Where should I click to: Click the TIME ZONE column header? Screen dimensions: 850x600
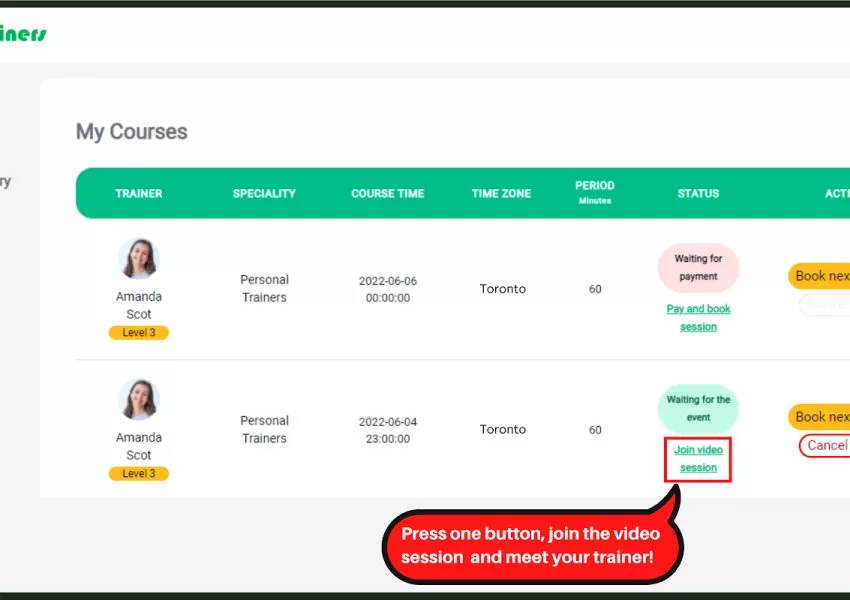[x=501, y=193]
